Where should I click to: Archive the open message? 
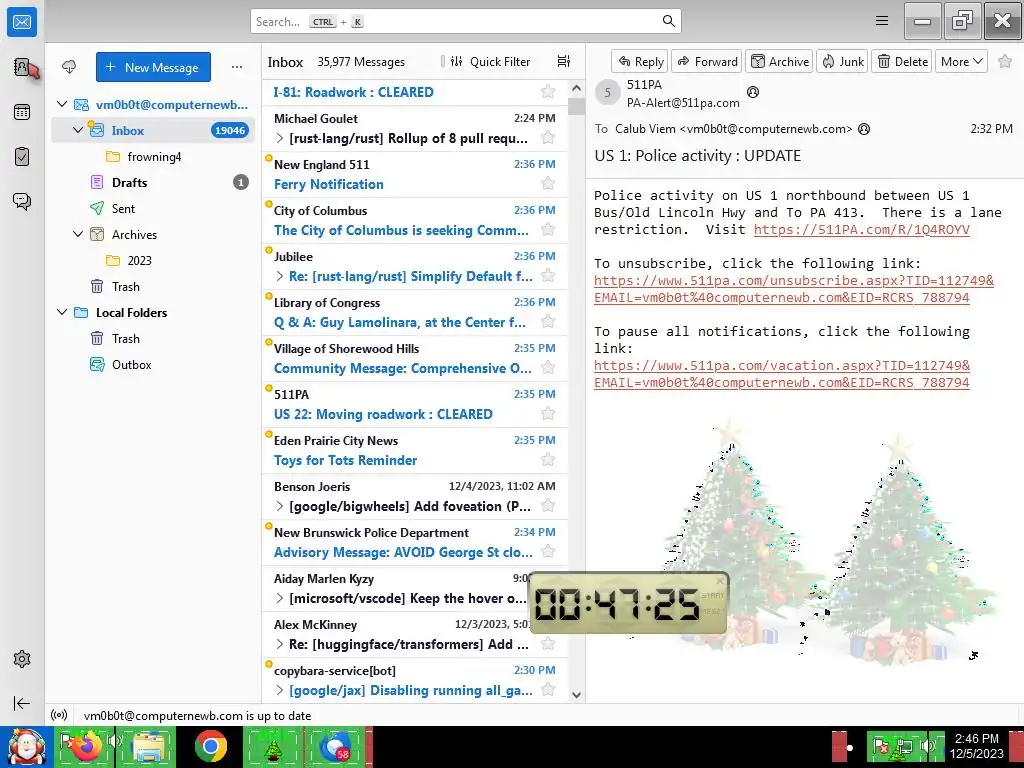click(779, 61)
